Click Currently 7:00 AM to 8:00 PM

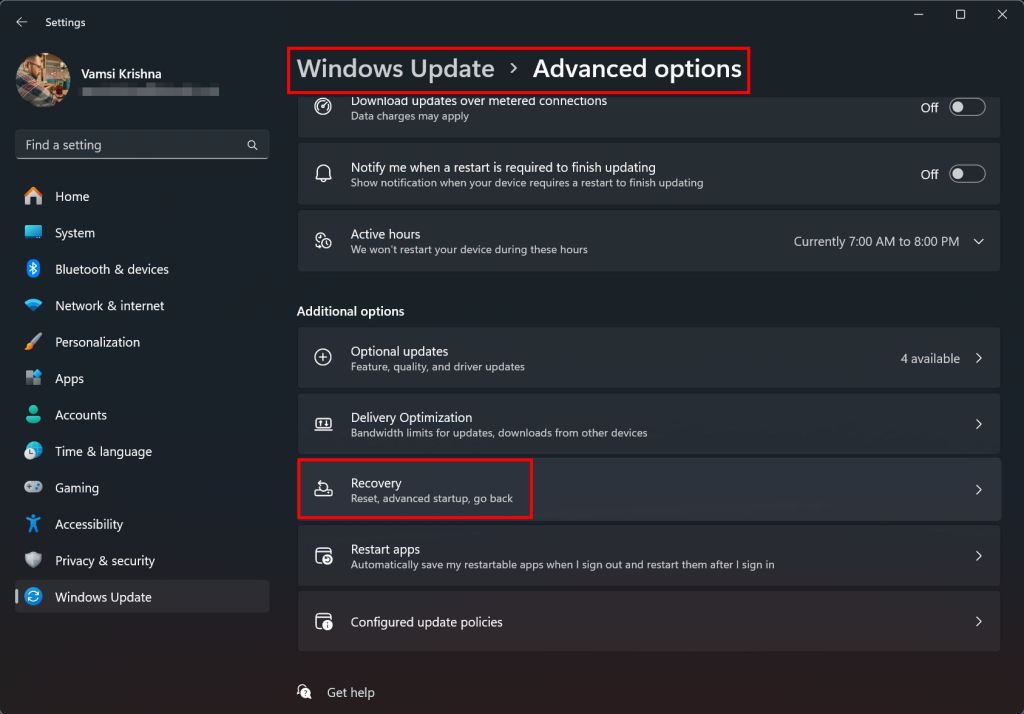coord(876,241)
